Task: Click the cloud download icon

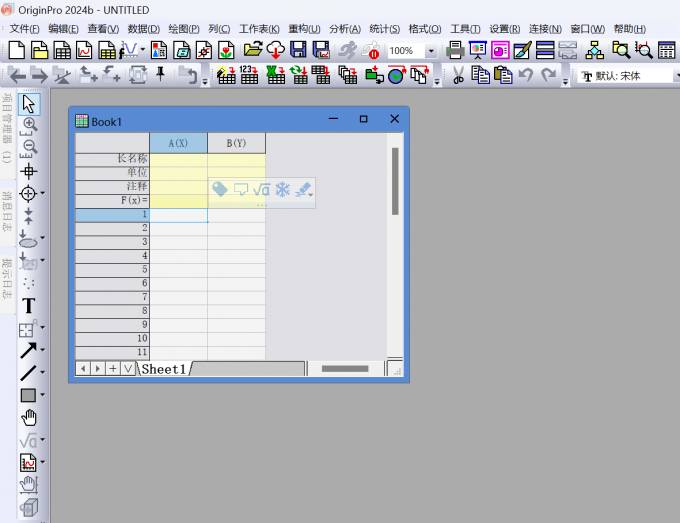Action: pyautogui.click(x=276, y=50)
